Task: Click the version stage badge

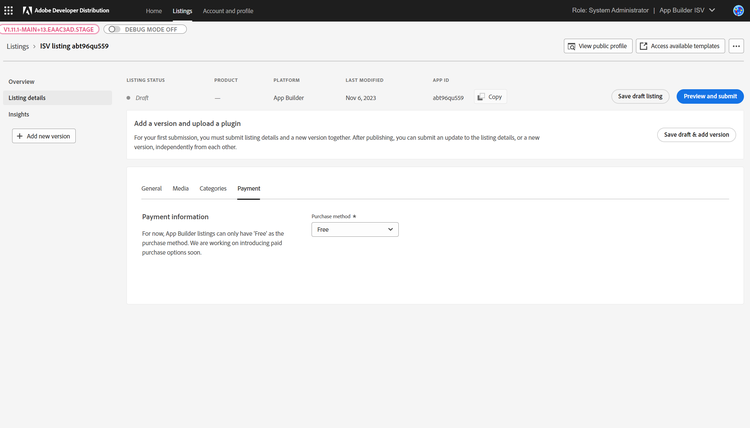Action: tap(49, 29)
